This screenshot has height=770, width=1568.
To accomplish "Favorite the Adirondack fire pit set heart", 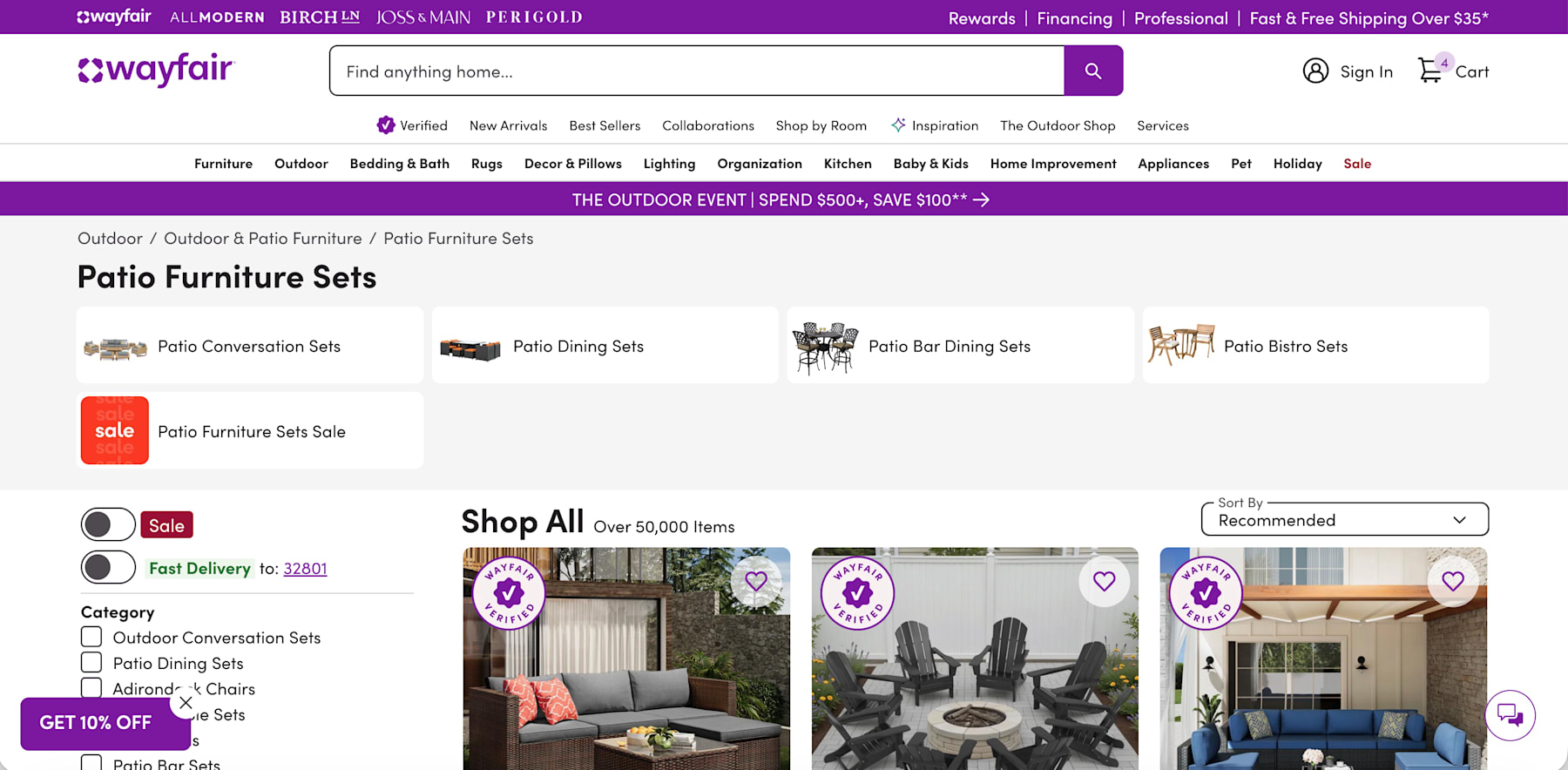I will [1104, 581].
